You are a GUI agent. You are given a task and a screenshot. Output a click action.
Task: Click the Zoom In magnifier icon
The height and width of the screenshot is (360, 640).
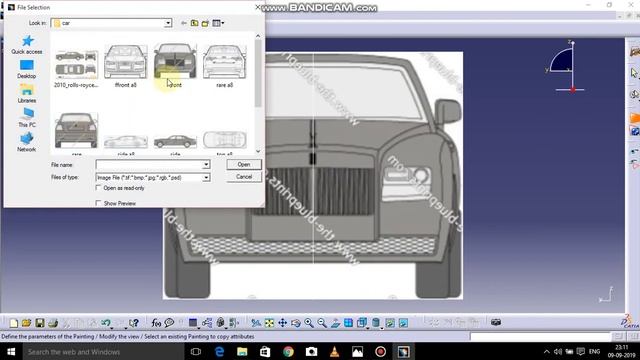click(x=309, y=323)
